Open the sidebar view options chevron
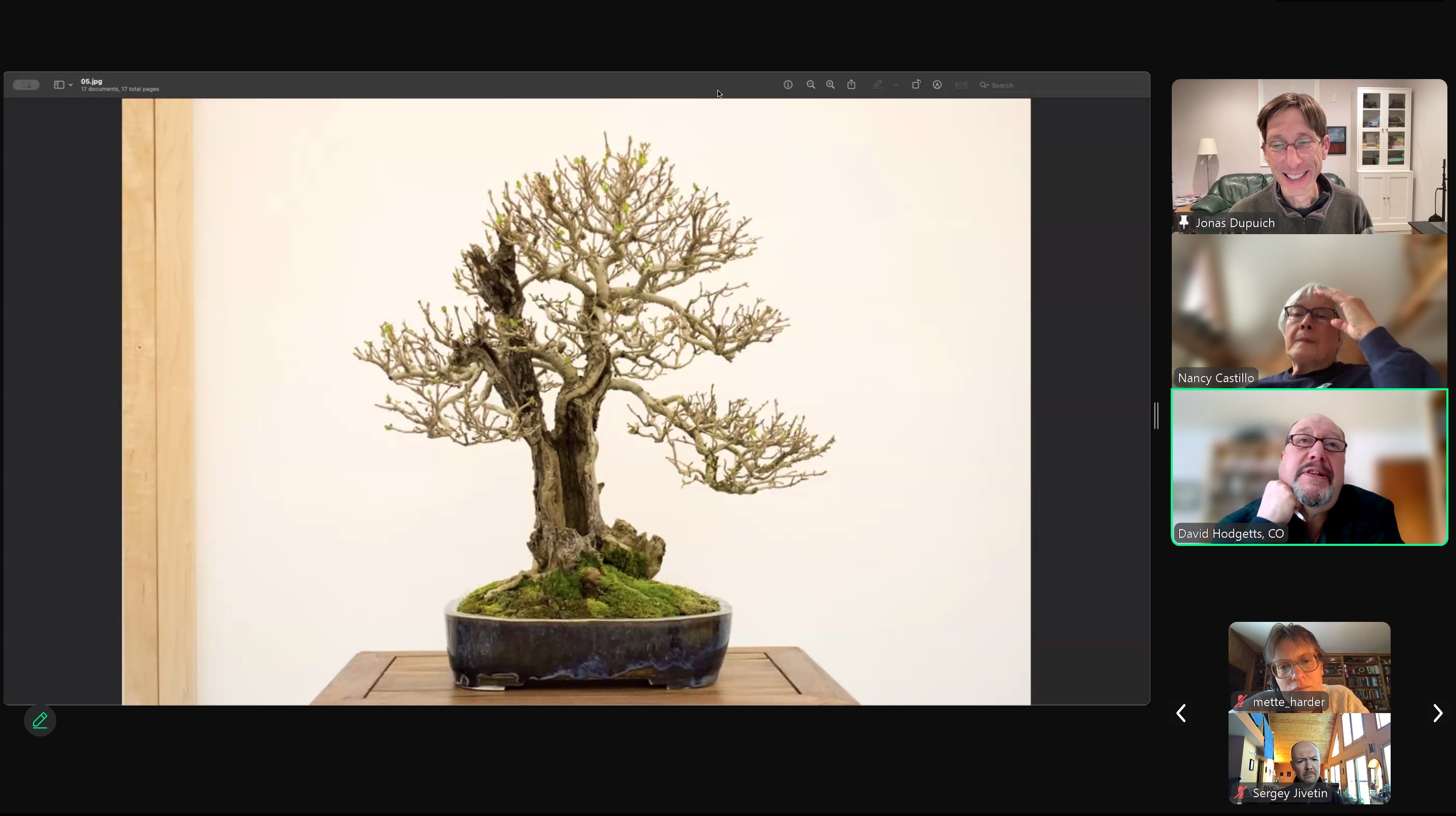 click(70, 85)
